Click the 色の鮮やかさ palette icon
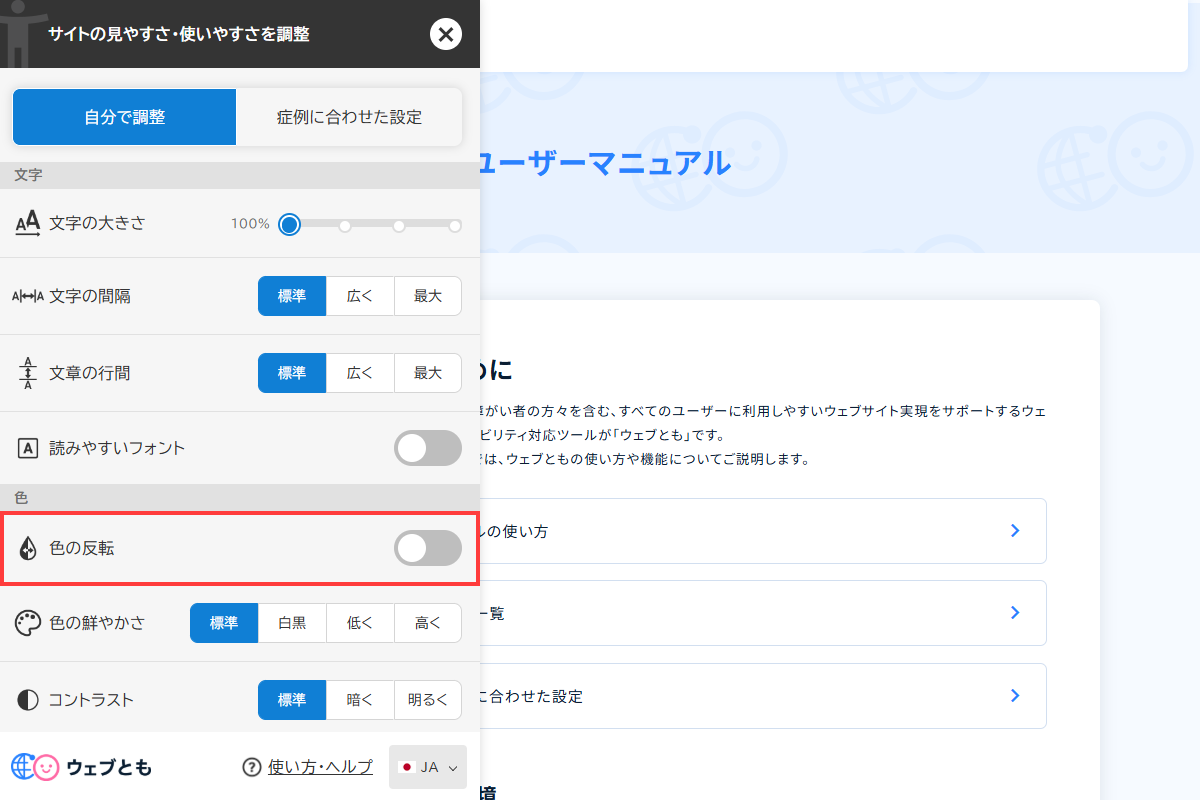The width and height of the screenshot is (1200, 800). click(27, 622)
